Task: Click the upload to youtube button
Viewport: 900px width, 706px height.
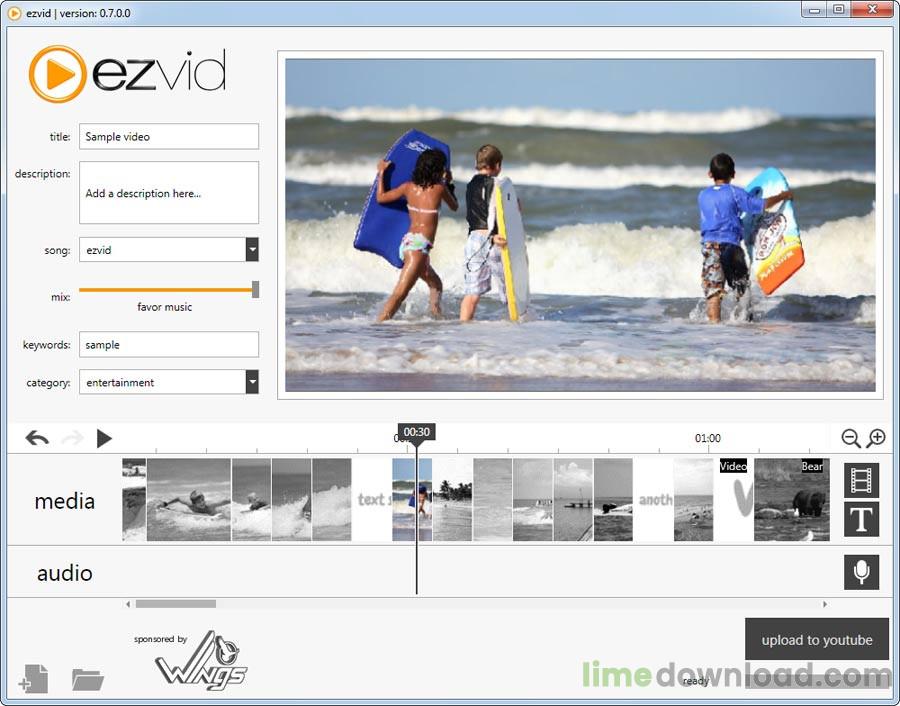Action: [817, 639]
